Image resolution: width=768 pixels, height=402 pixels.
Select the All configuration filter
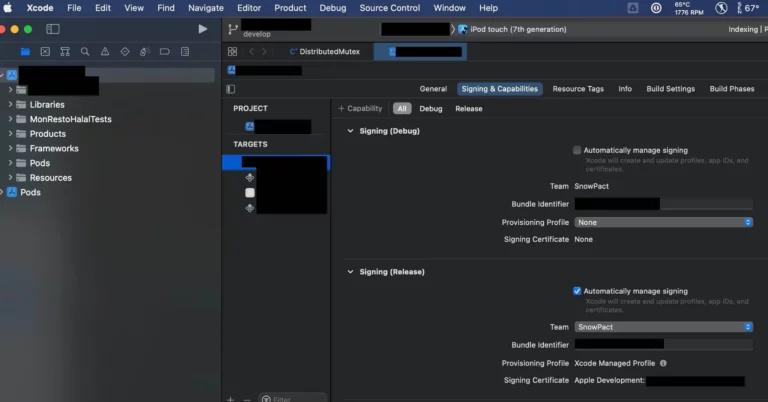point(402,109)
